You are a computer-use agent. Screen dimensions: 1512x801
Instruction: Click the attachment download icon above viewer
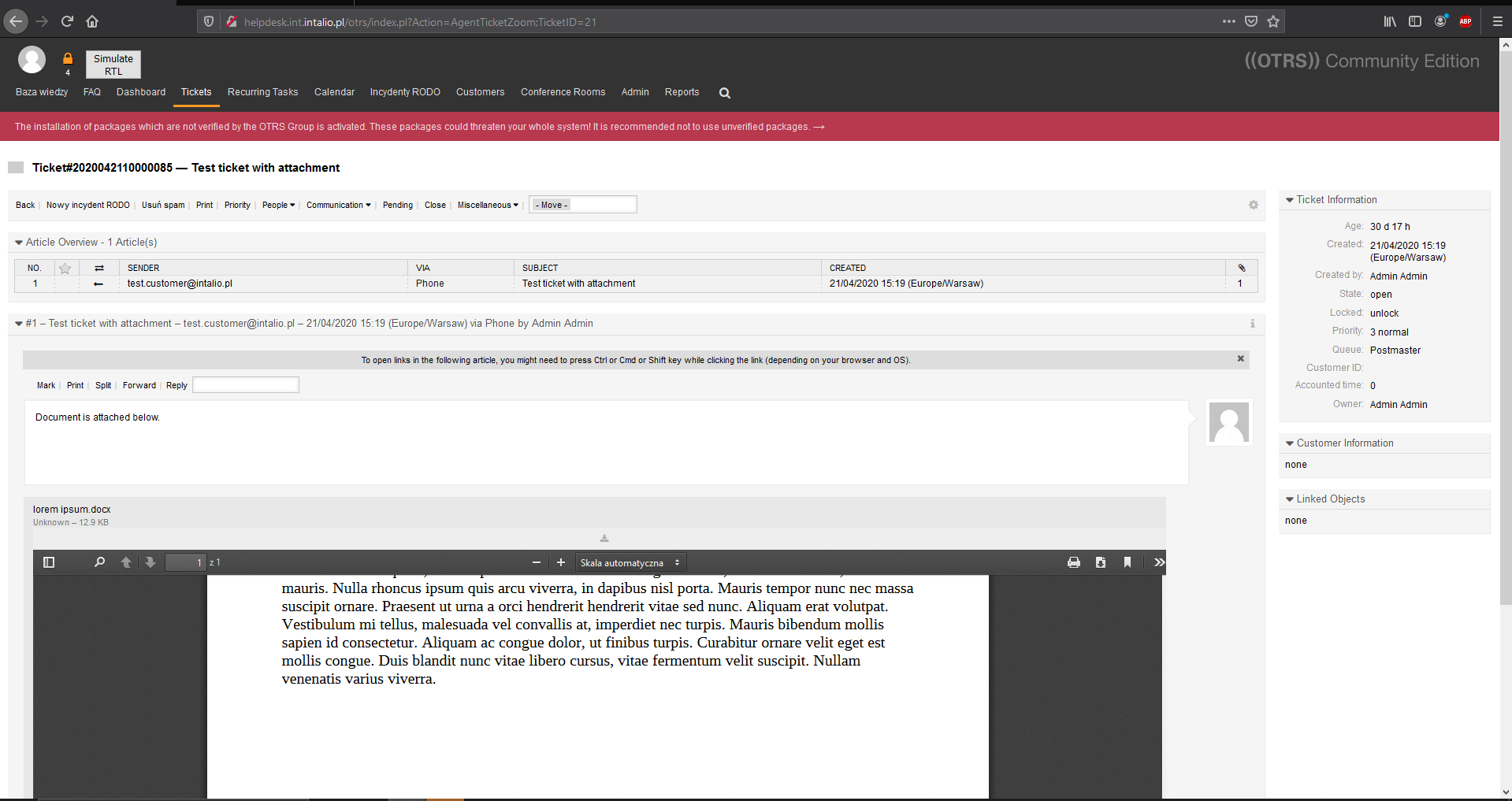pyautogui.click(x=604, y=539)
